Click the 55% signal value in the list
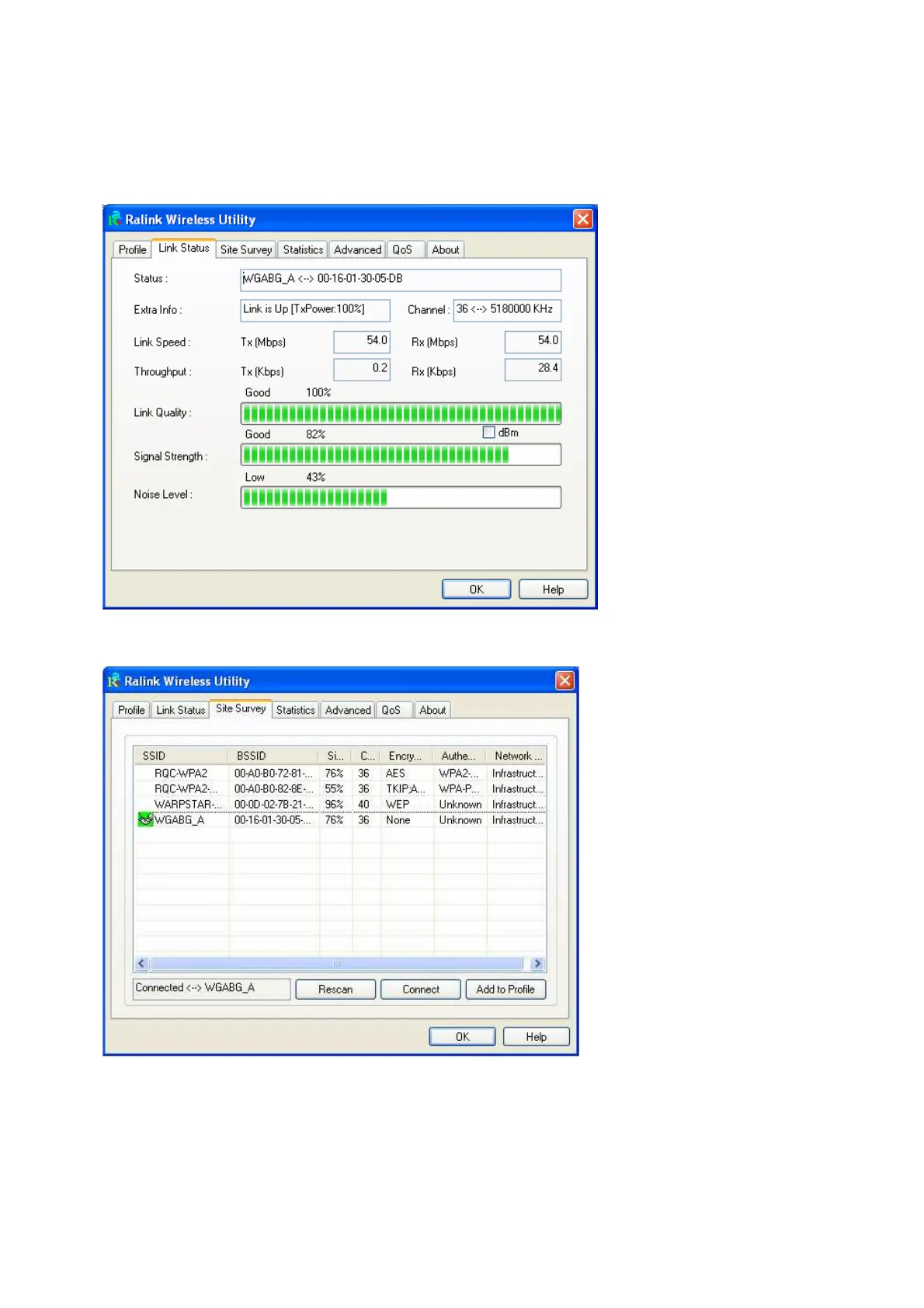Image resolution: width=924 pixels, height=1308 pixels. pos(334,789)
